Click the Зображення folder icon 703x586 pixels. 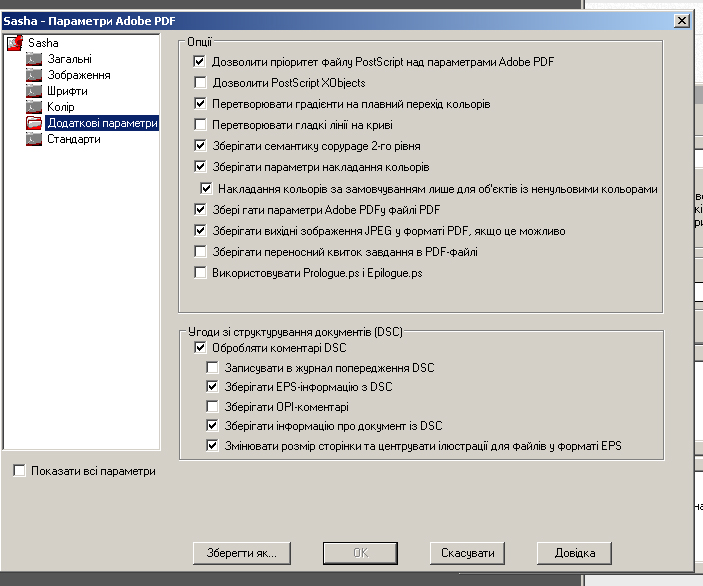coord(35,75)
